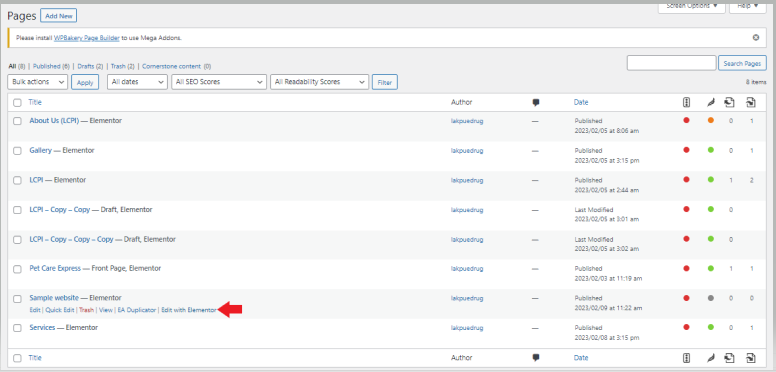Click the SEO score icon in footer row
Image resolution: width=776 pixels, height=372 pixels.
(686, 358)
